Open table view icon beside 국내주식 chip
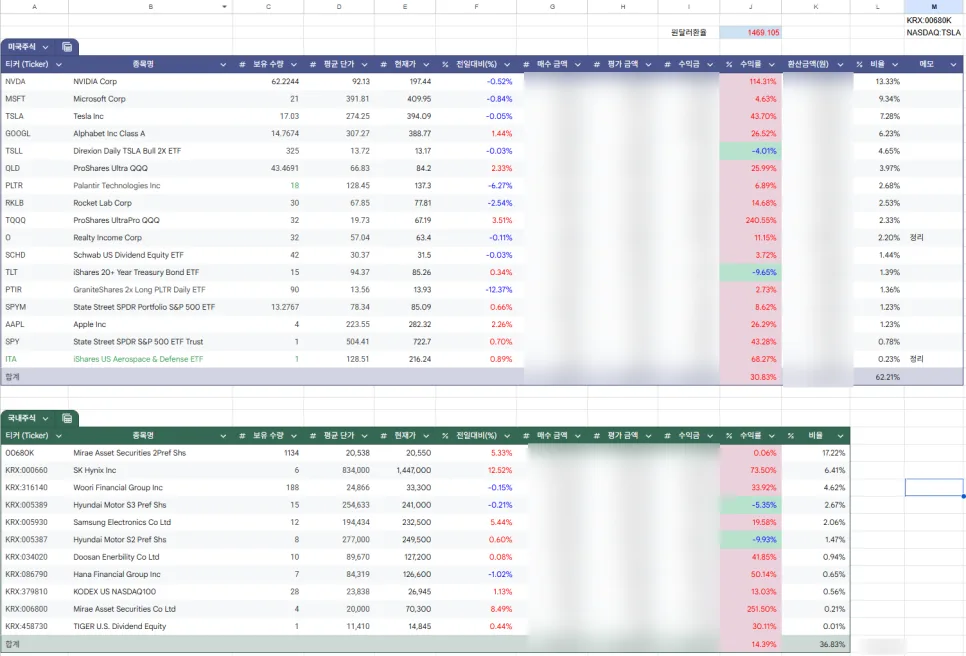The height and width of the screenshot is (656, 966). 67,418
